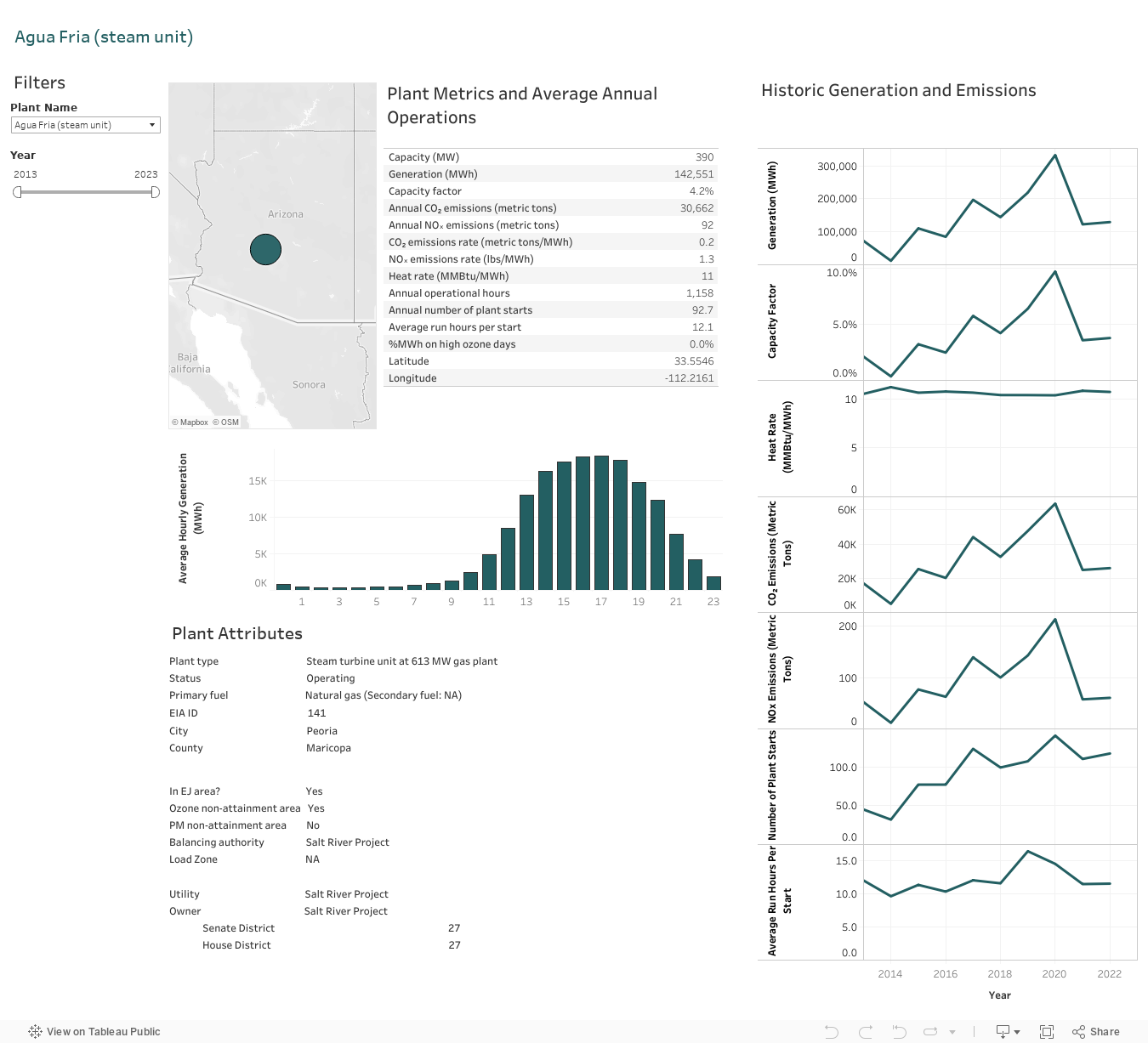Click the 2020 peak on Generation line chart
Image resolution: width=1148 pixels, height=1043 pixels.
tap(1054, 156)
